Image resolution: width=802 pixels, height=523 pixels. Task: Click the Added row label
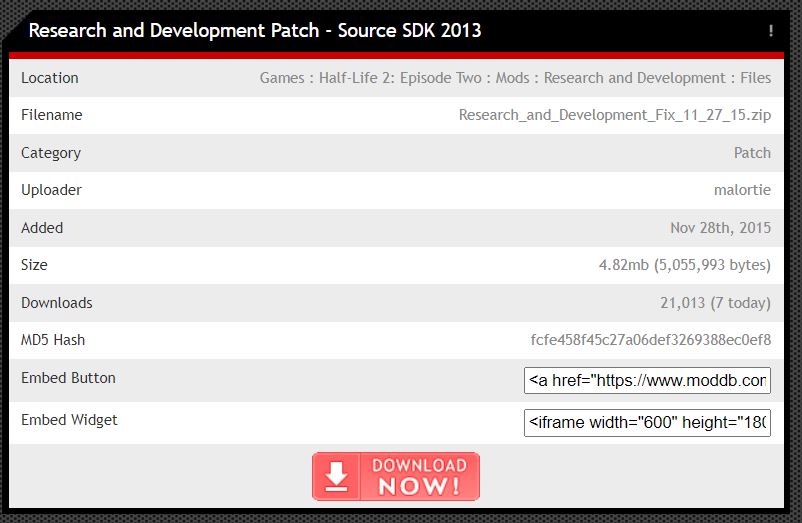[42, 228]
